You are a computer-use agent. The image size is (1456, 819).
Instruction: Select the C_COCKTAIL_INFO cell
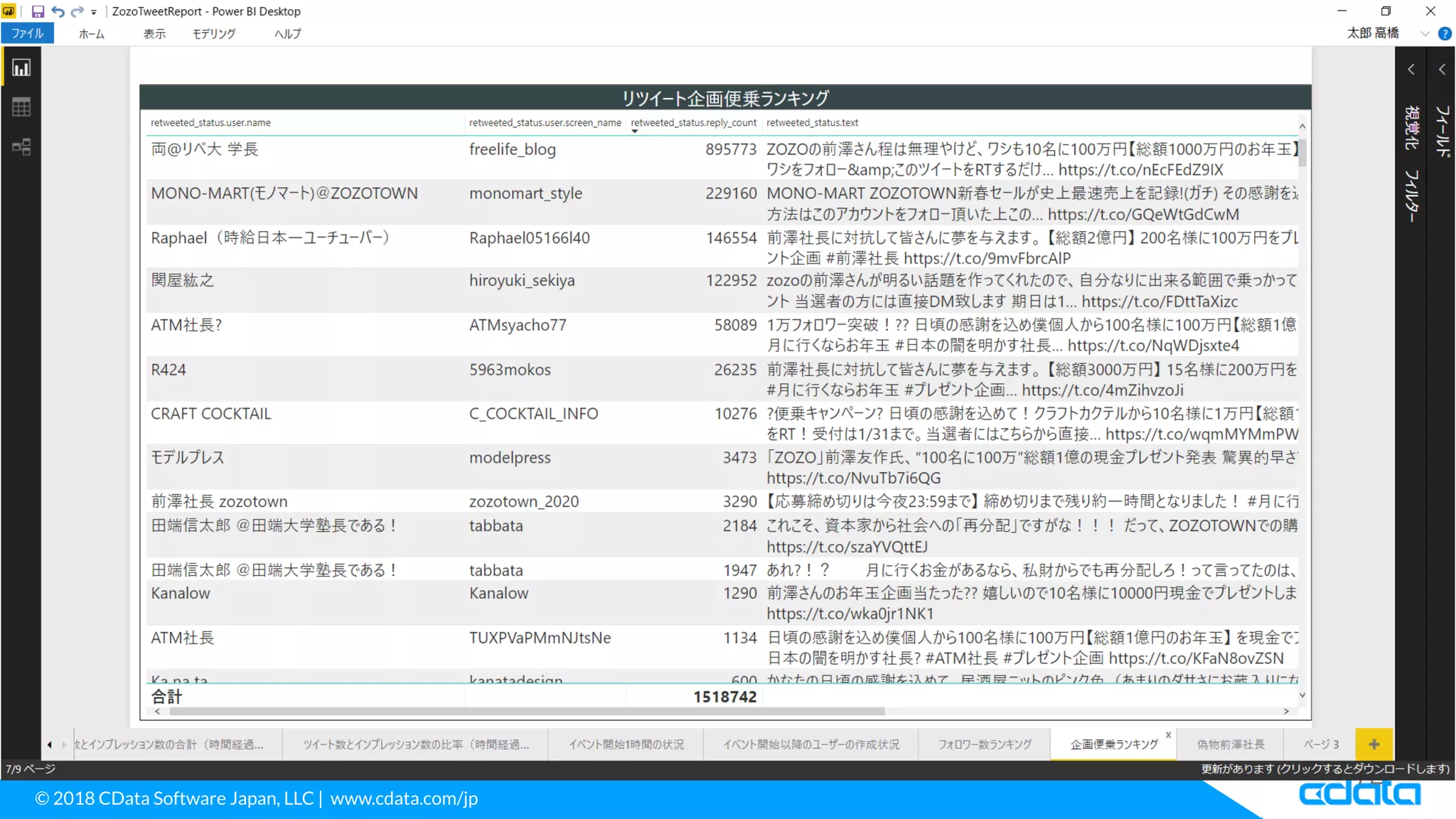534,414
